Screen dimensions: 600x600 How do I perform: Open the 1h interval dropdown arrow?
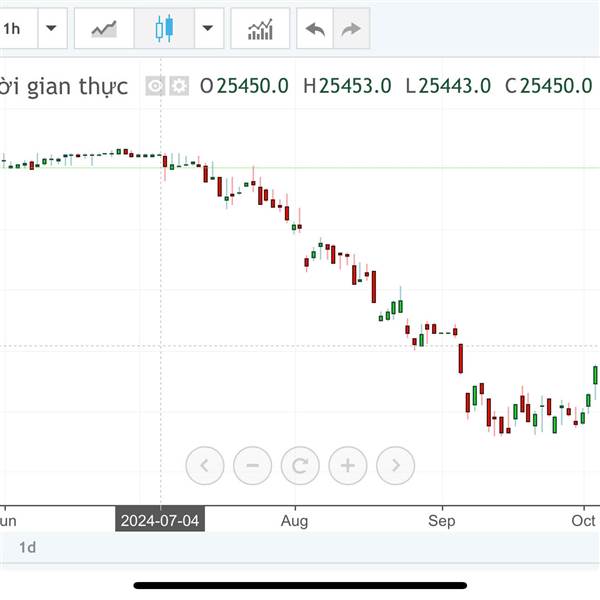pyautogui.click(x=52, y=28)
